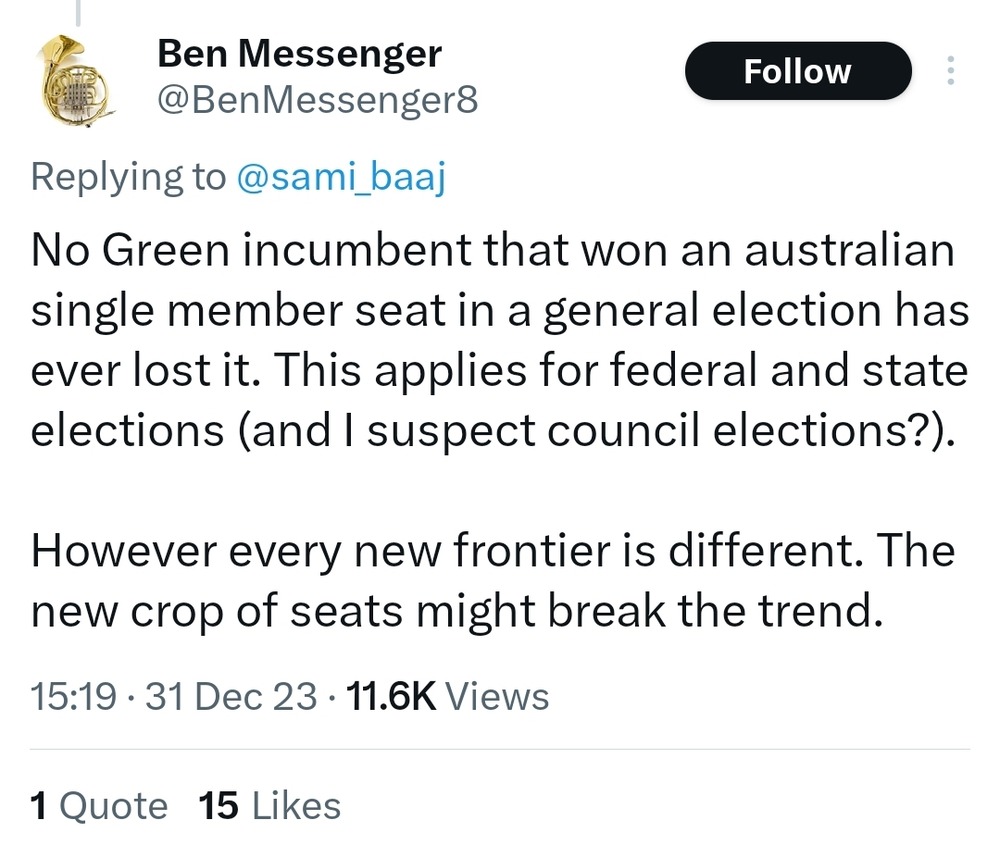Click the 31 Dec 23 date
1000x845 pixels.
232,696
